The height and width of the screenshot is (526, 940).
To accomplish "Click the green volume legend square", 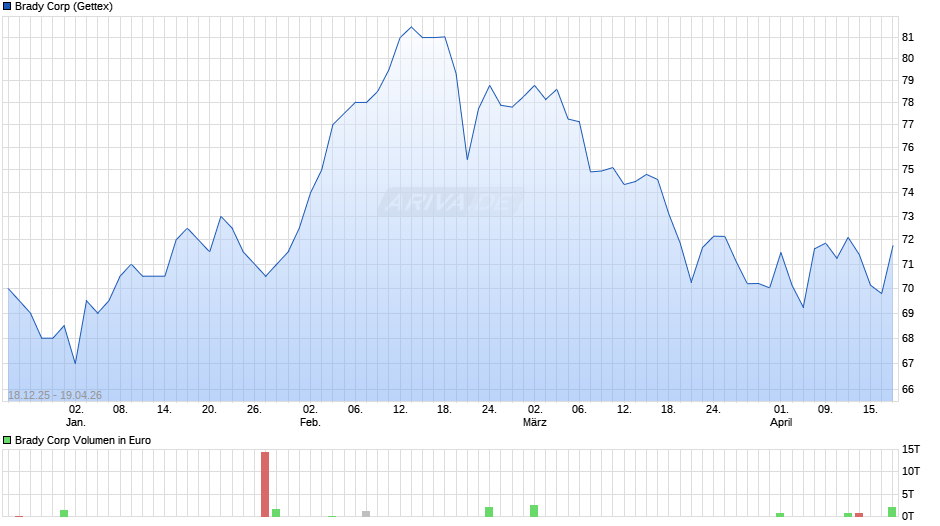I will (x=7, y=440).
